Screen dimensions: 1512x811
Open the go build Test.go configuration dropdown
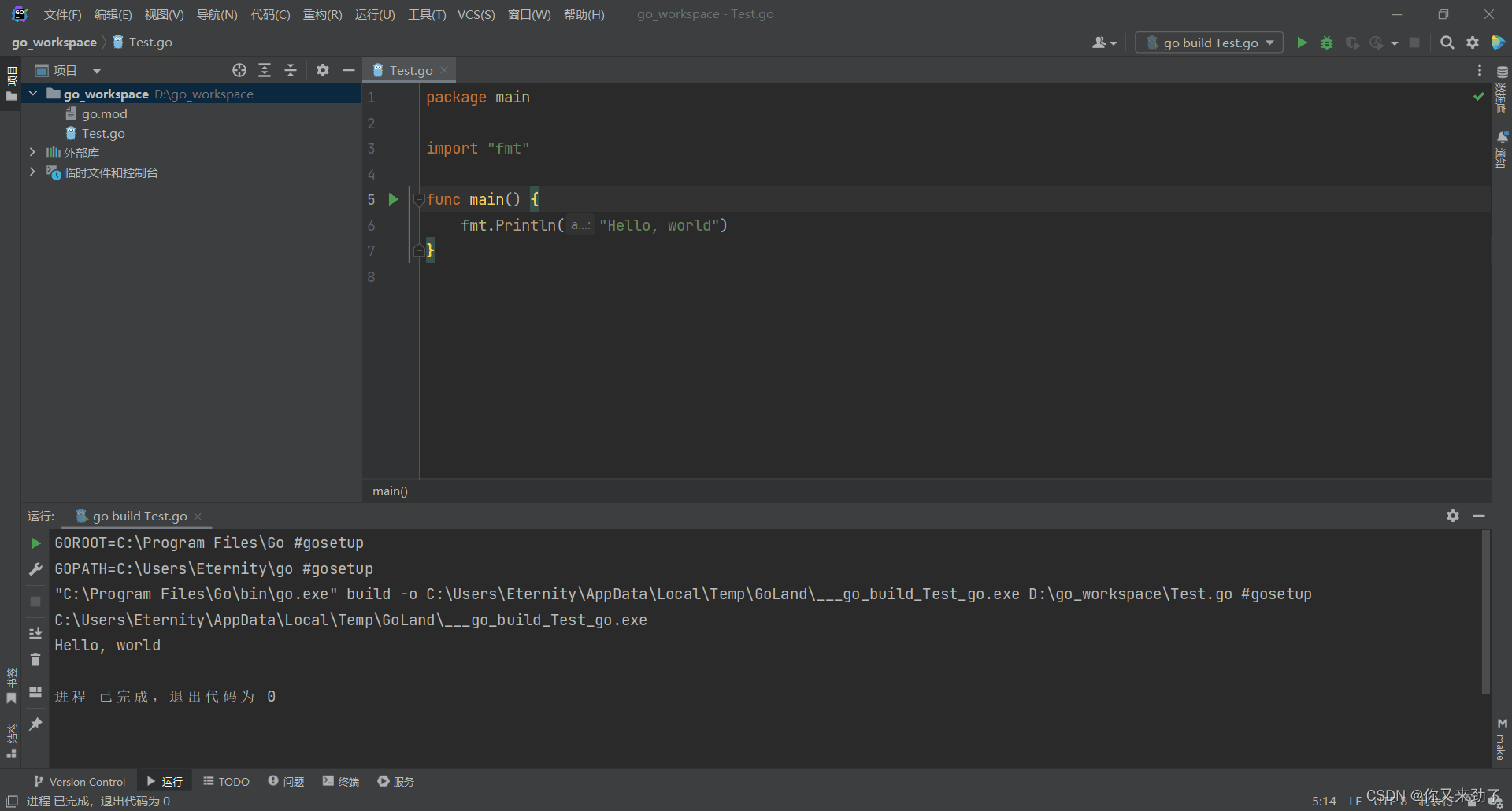(1209, 43)
